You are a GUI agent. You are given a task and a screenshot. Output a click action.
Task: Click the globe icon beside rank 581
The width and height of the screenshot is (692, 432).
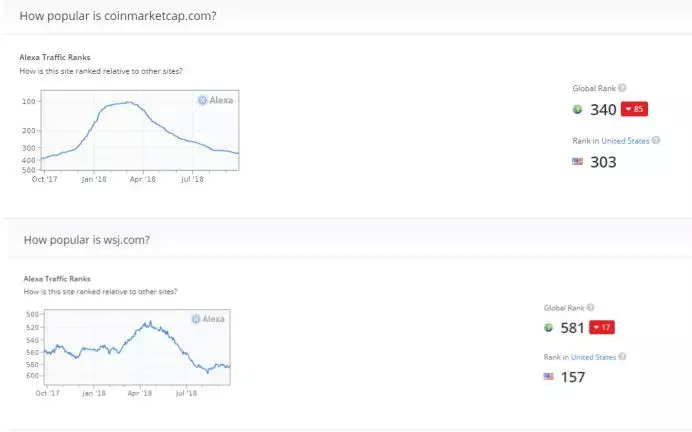(x=548, y=328)
